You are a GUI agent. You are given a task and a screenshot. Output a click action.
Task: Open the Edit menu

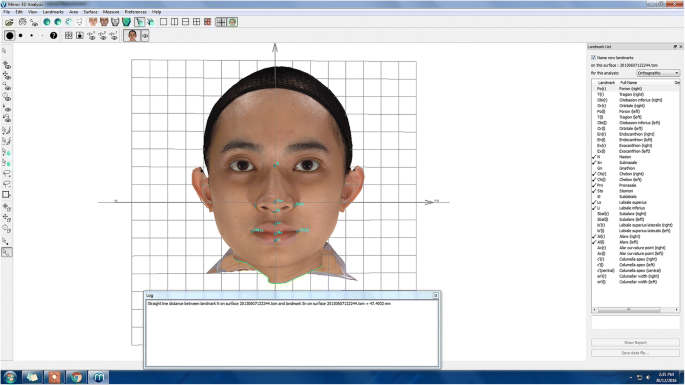tap(19, 12)
